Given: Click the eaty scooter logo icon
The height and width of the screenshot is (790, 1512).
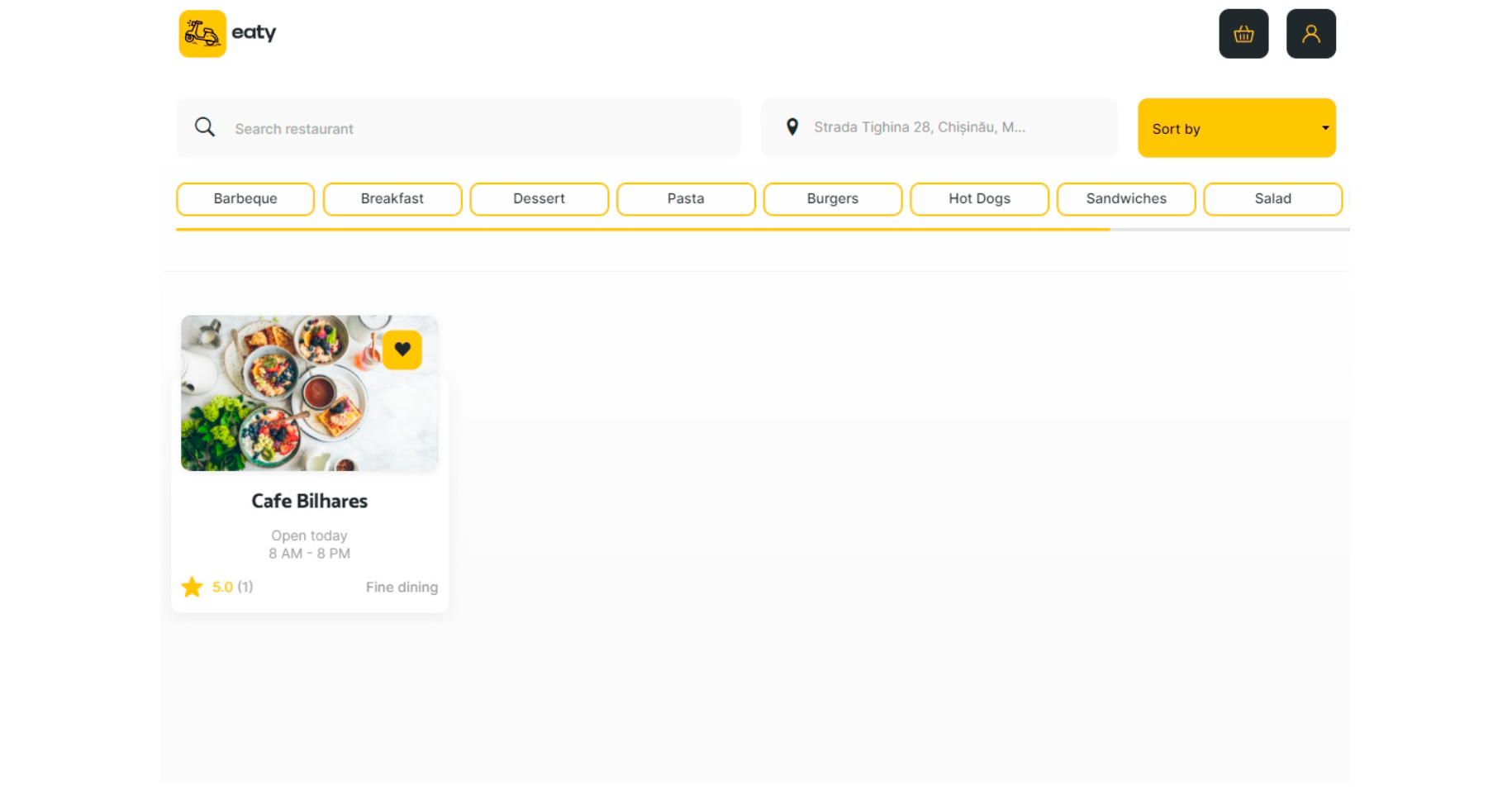Looking at the screenshot, I should 202,34.
